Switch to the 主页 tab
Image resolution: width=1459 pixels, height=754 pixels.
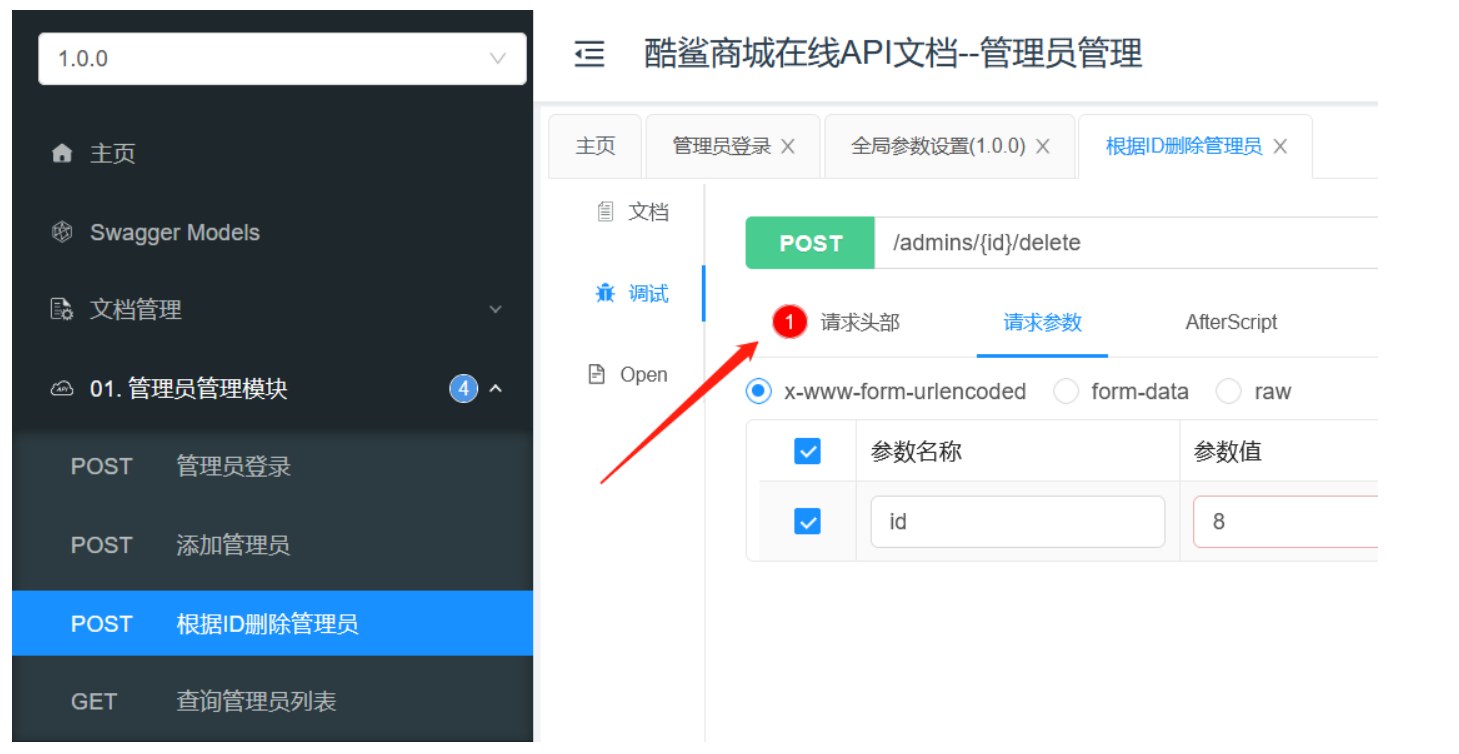(x=596, y=146)
